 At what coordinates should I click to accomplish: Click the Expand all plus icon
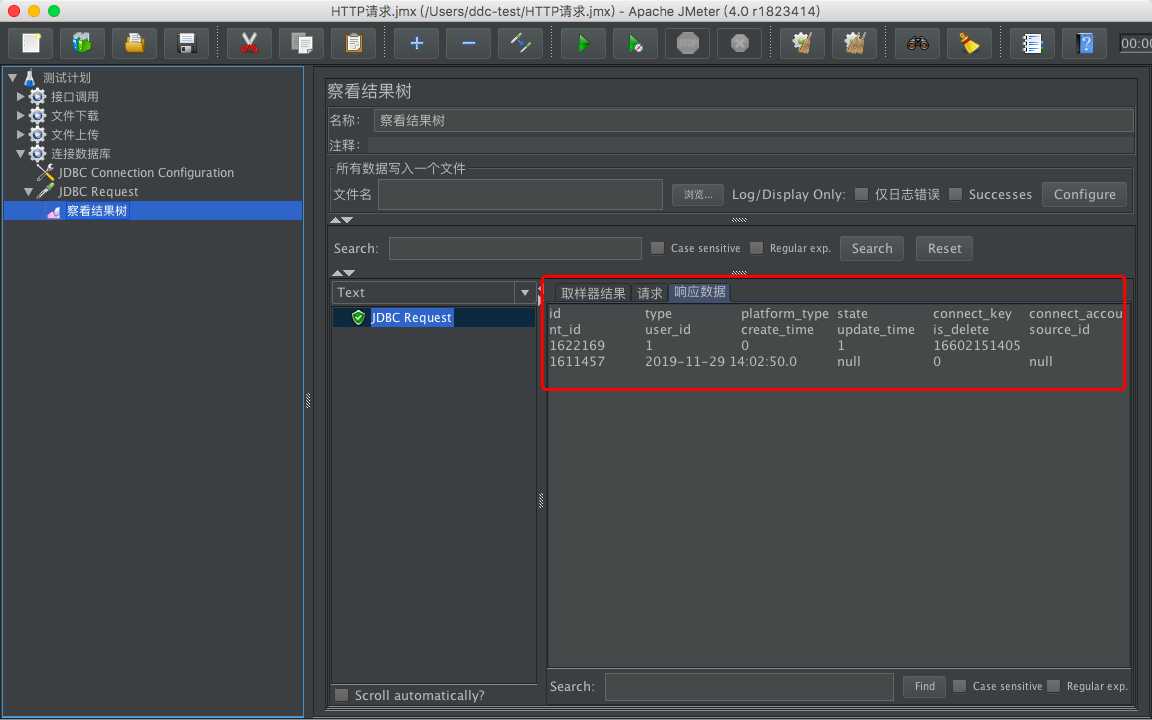tap(417, 43)
